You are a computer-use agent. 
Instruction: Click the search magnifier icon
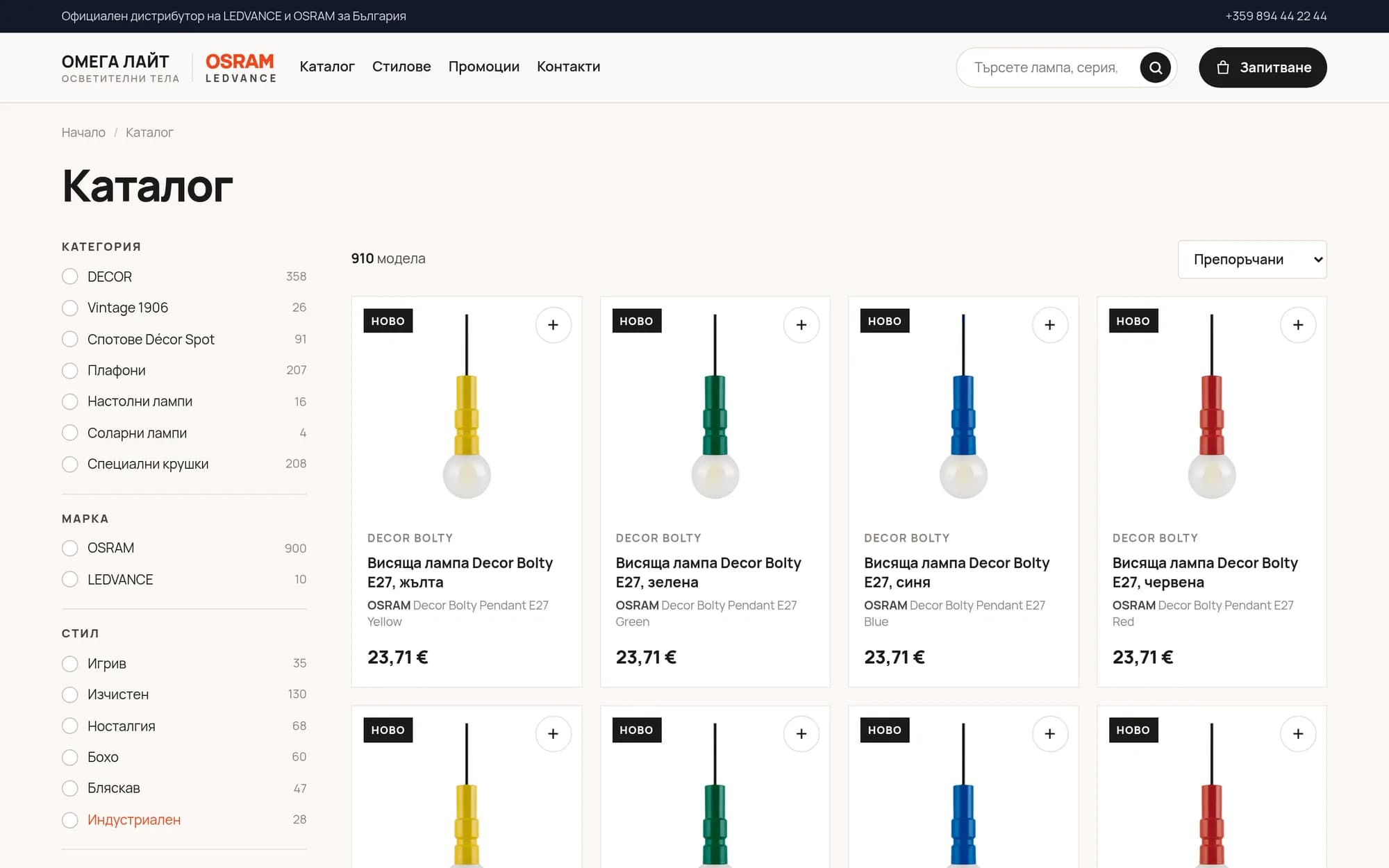click(x=1155, y=67)
